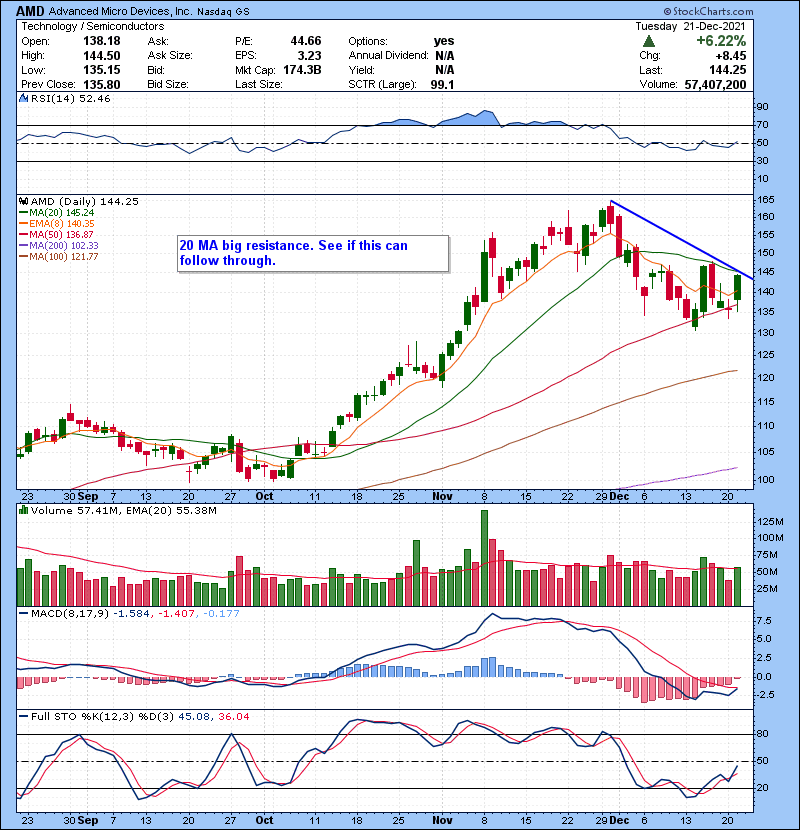Click the 125M label on volume axis
800x830 pixels.
pos(771,522)
